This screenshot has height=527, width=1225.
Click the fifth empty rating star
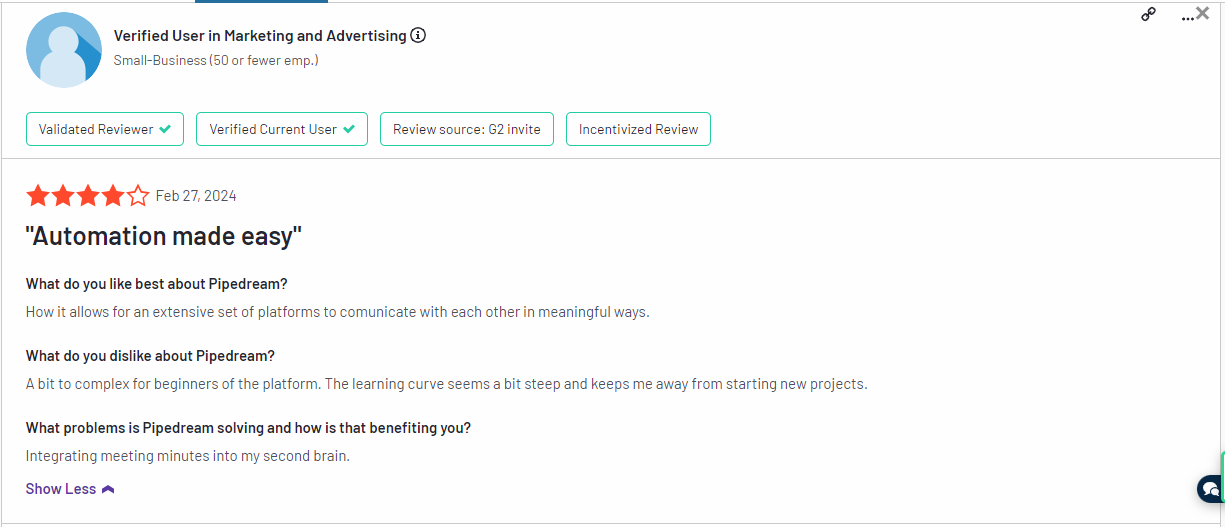click(x=138, y=196)
